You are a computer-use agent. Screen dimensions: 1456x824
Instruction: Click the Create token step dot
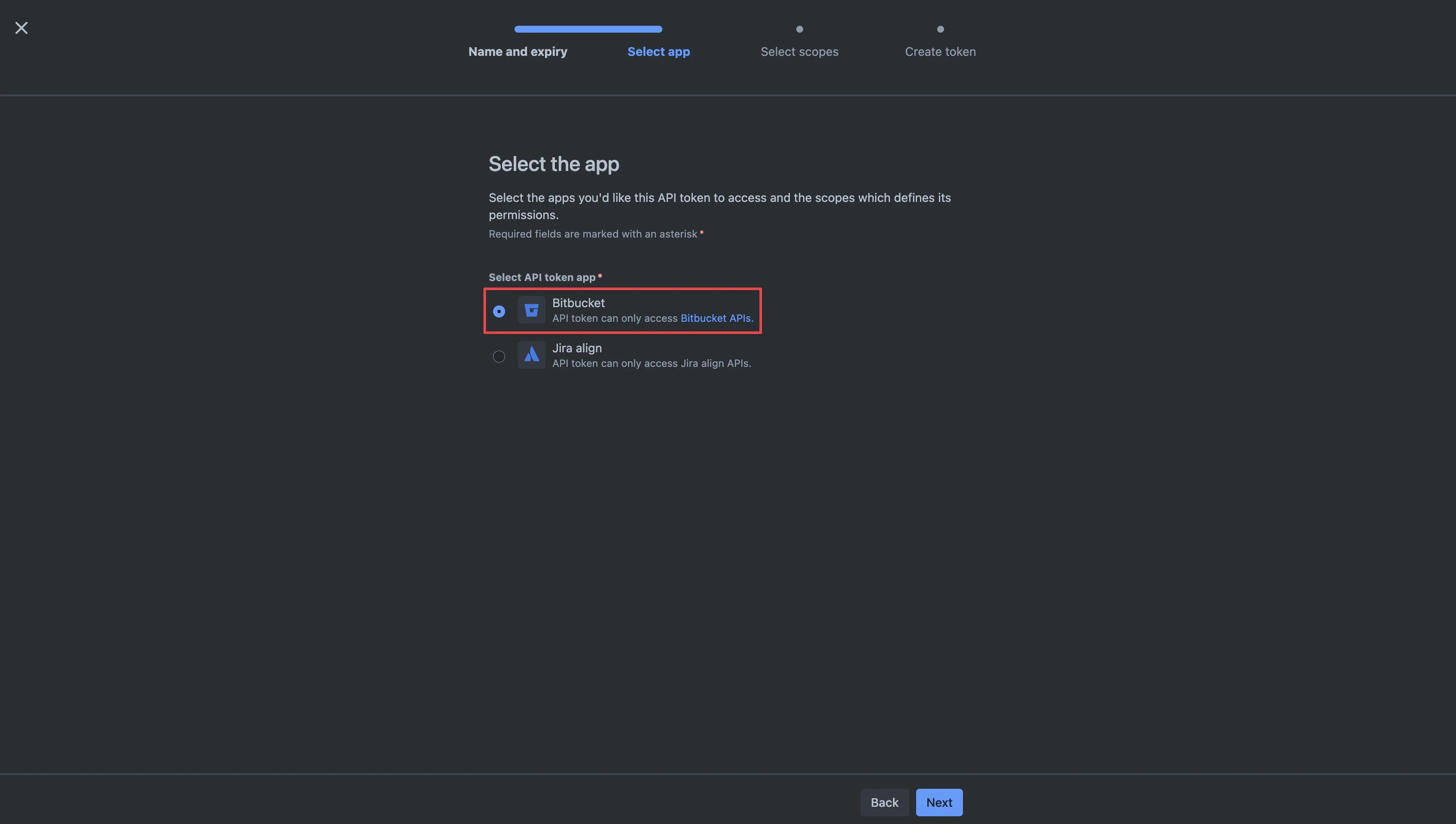[x=940, y=29]
